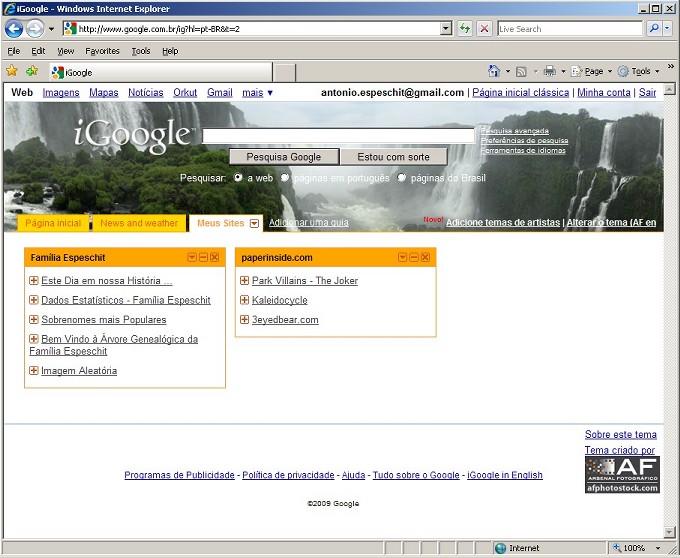This screenshot has height=558, width=680.
Task: Minimize the Família Espeschit gadget
Action: click(204, 258)
